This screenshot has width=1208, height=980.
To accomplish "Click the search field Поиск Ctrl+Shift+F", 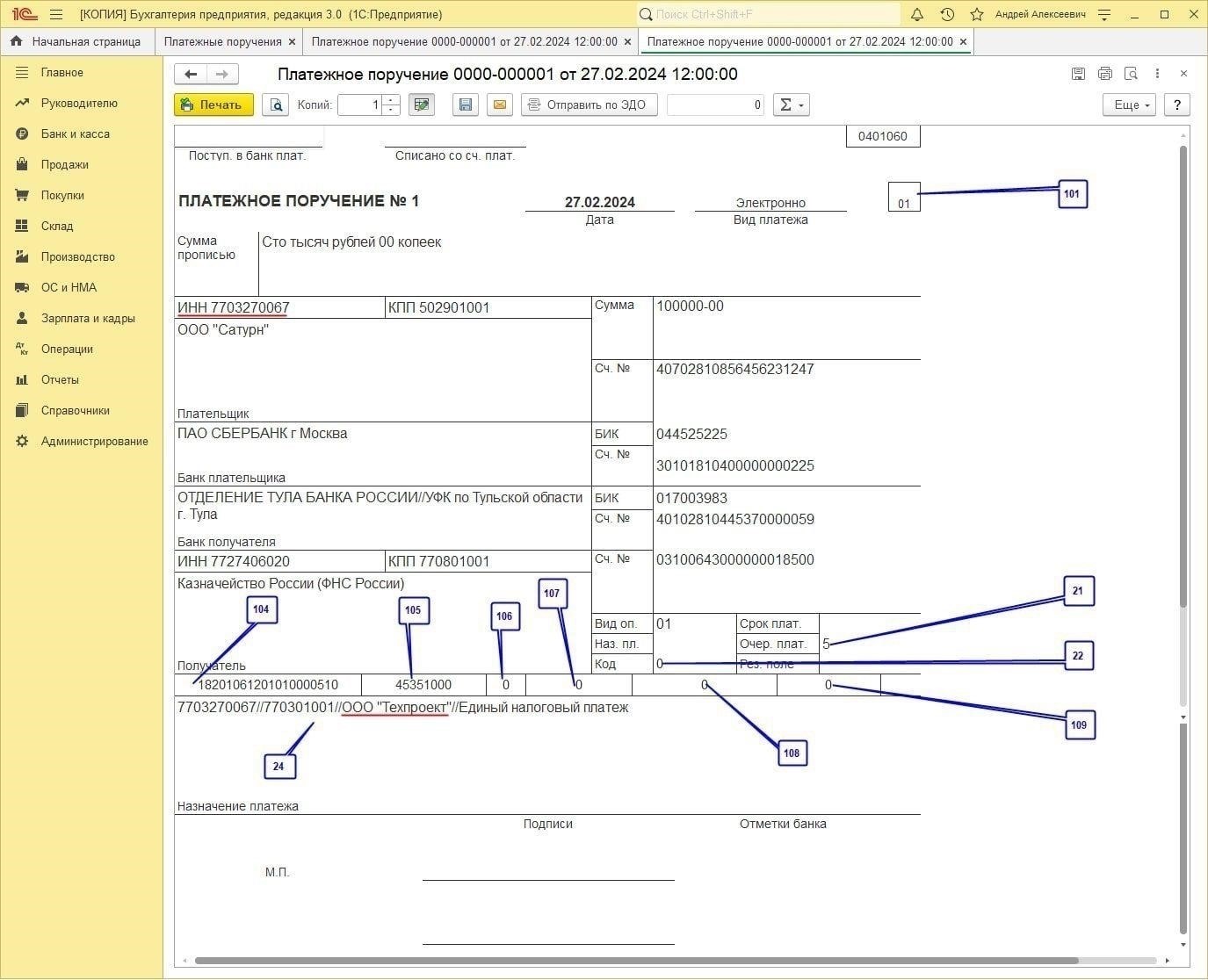I will (769, 14).
